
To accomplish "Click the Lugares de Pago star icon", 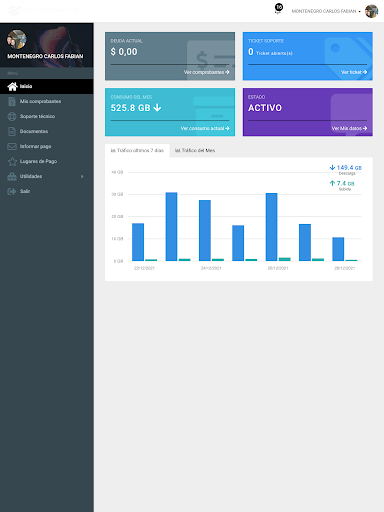I will coord(12,161).
